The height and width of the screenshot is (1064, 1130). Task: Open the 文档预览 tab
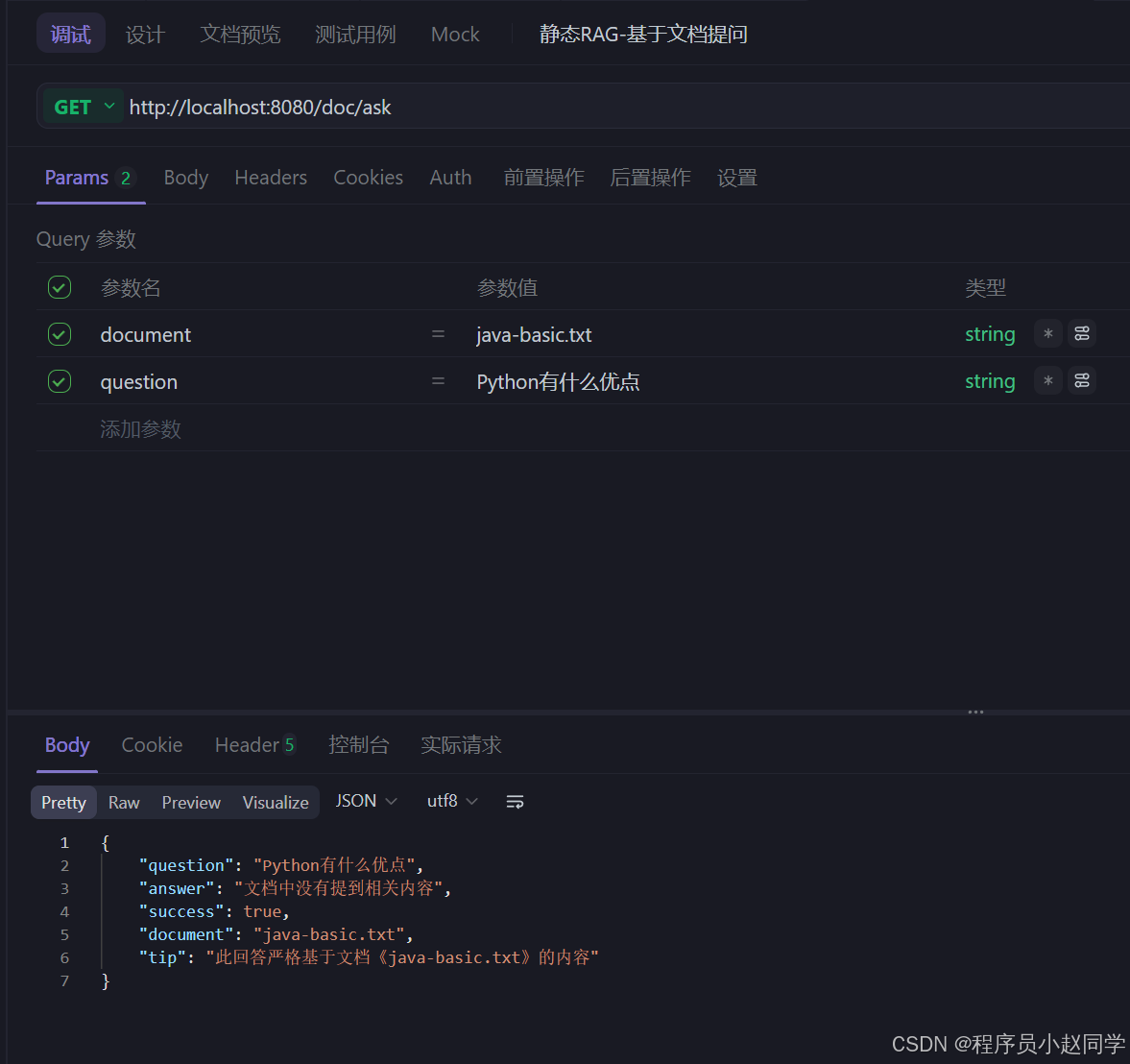coord(240,34)
